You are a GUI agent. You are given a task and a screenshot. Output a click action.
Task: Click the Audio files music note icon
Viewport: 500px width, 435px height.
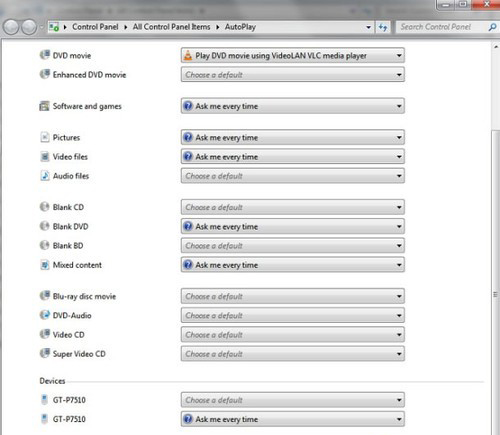[45, 176]
